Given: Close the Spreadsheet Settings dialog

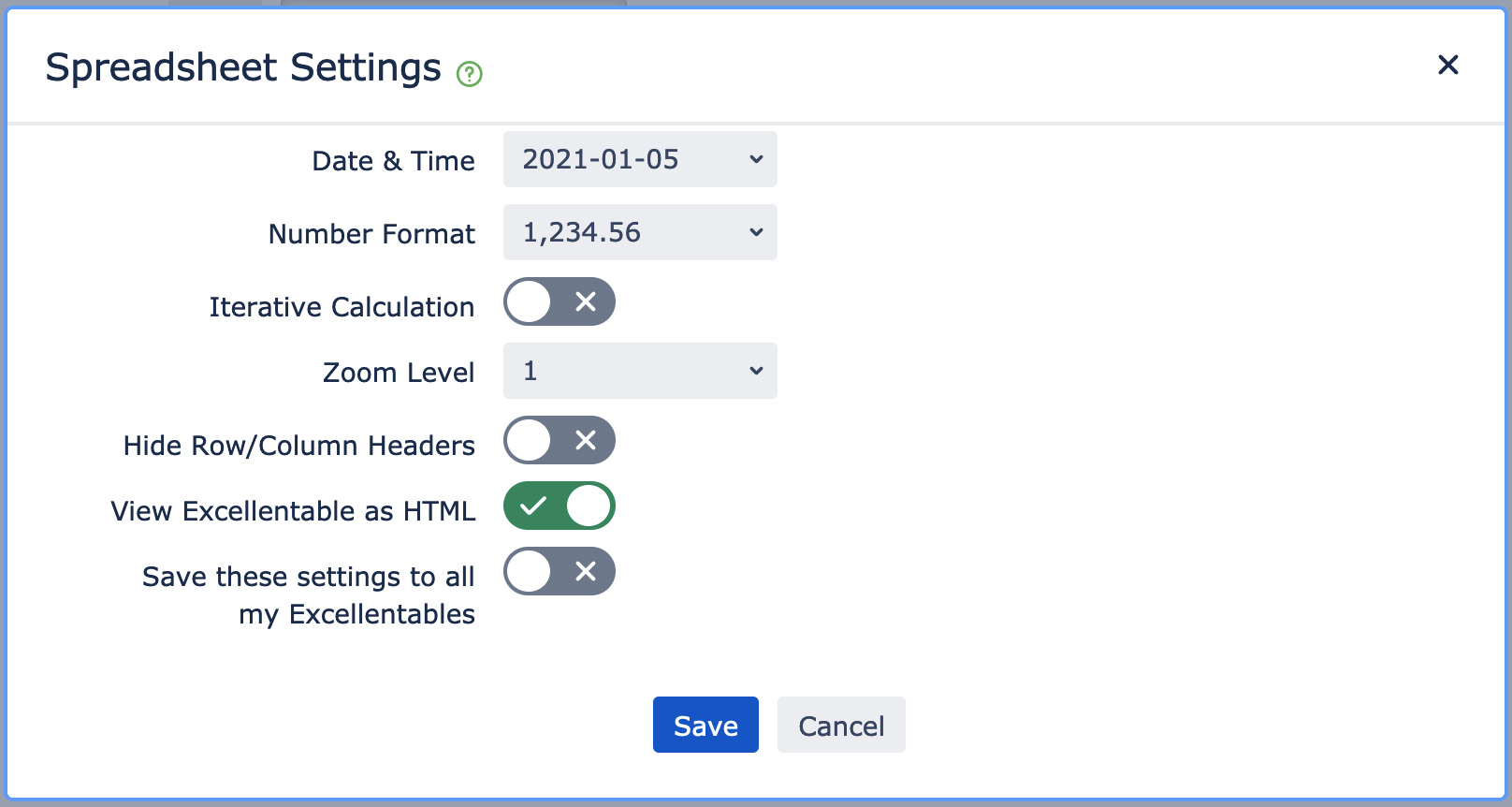Looking at the screenshot, I should (1447, 65).
